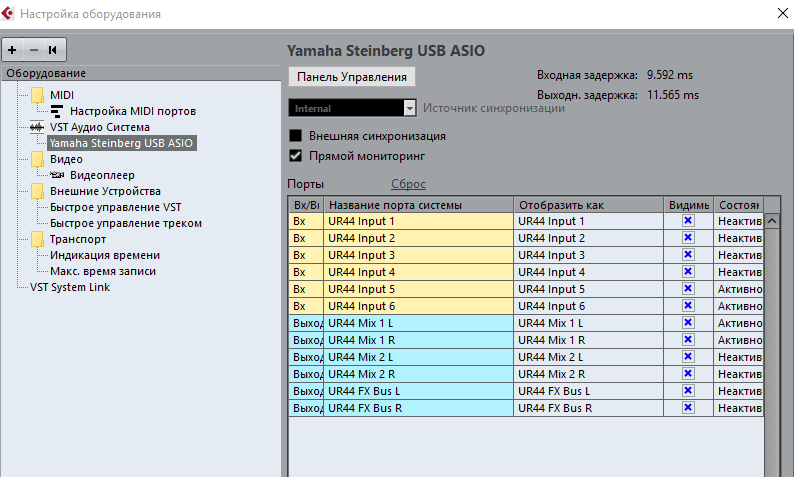Click the MIDI folder icon
794x477 pixels.
(x=37, y=95)
